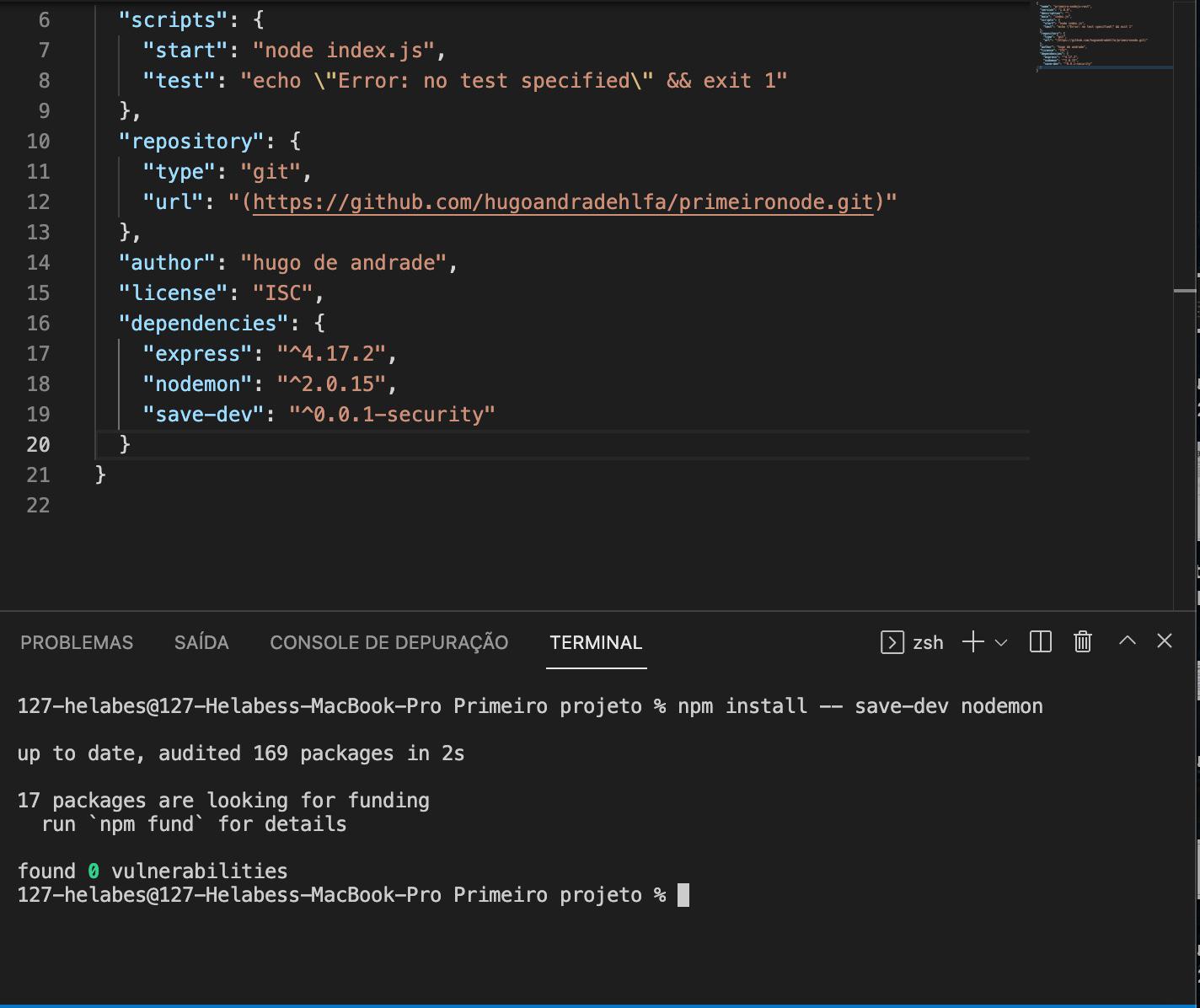Viewport: 1200px width, 1008px height.
Task: Open the CONSOLE DE DEPURAÇÃO tab
Action: [389, 642]
